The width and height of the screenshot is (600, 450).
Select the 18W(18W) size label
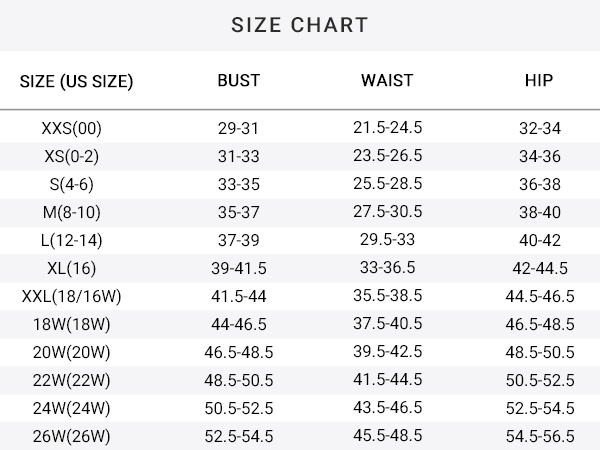(72, 324)
